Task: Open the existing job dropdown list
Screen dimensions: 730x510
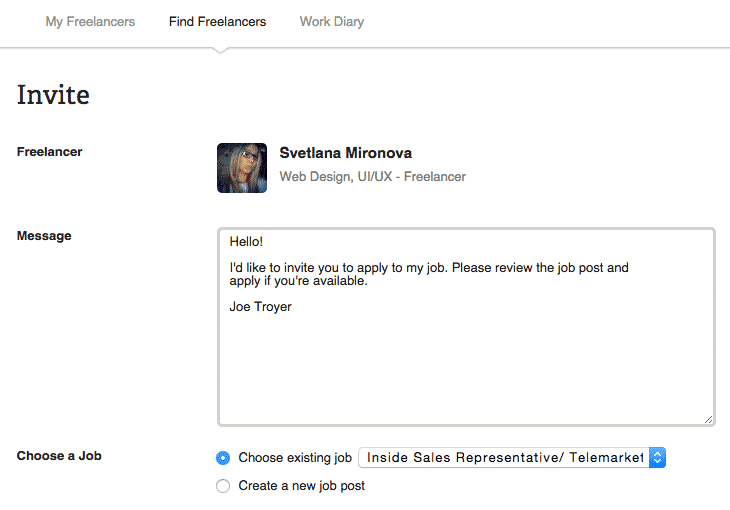Action: coord(512,457)
